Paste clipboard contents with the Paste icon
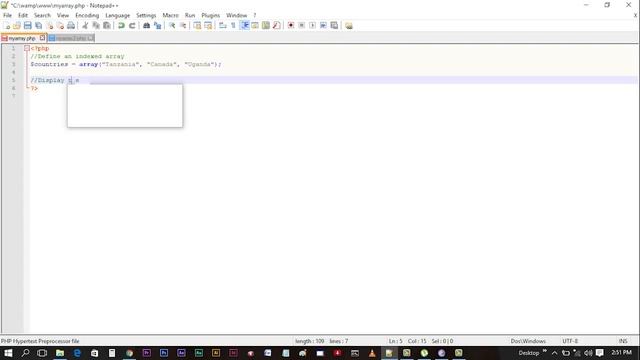Viewport: 640px width, 360px height. coord(107,25)
